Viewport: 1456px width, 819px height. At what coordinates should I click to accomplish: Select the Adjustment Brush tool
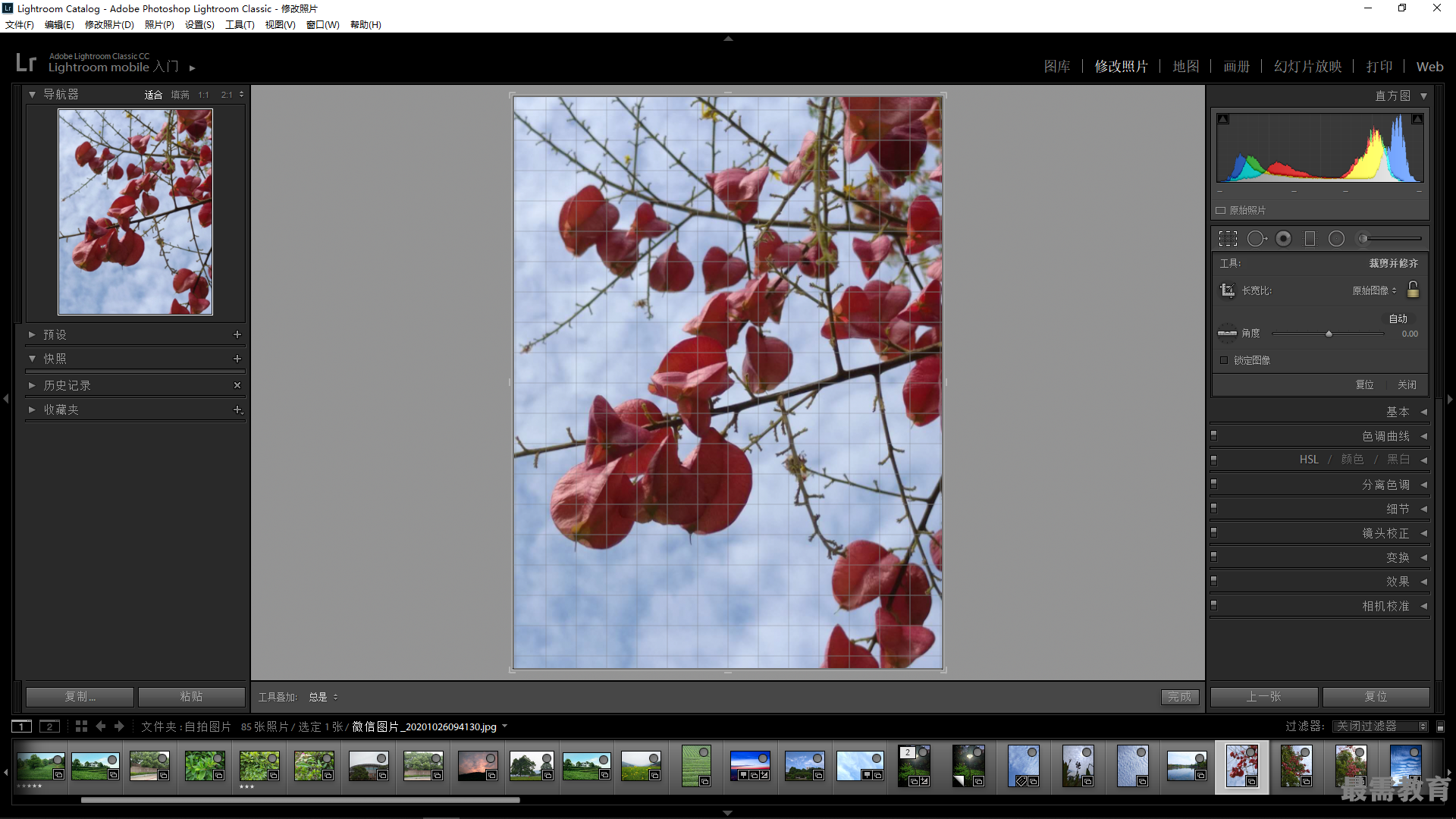(1389, 239)
